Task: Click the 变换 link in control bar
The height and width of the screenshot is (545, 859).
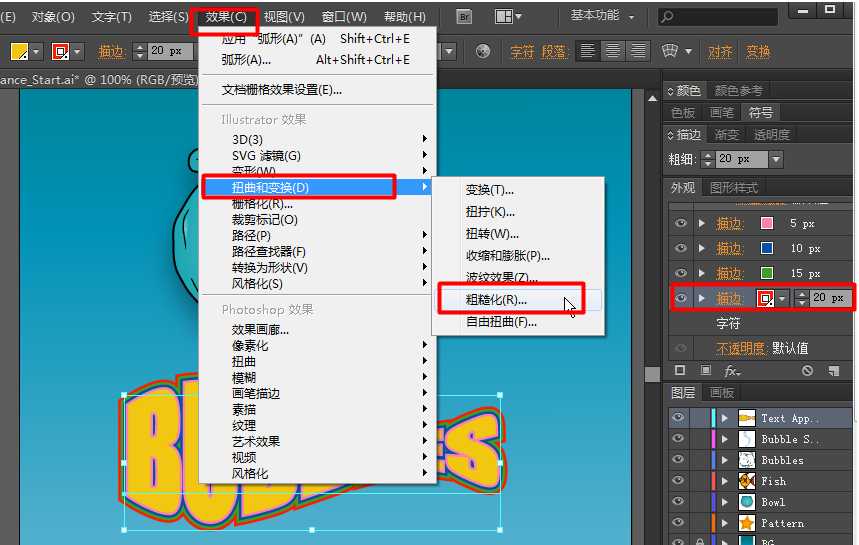Action: click(x=758, y=52)
